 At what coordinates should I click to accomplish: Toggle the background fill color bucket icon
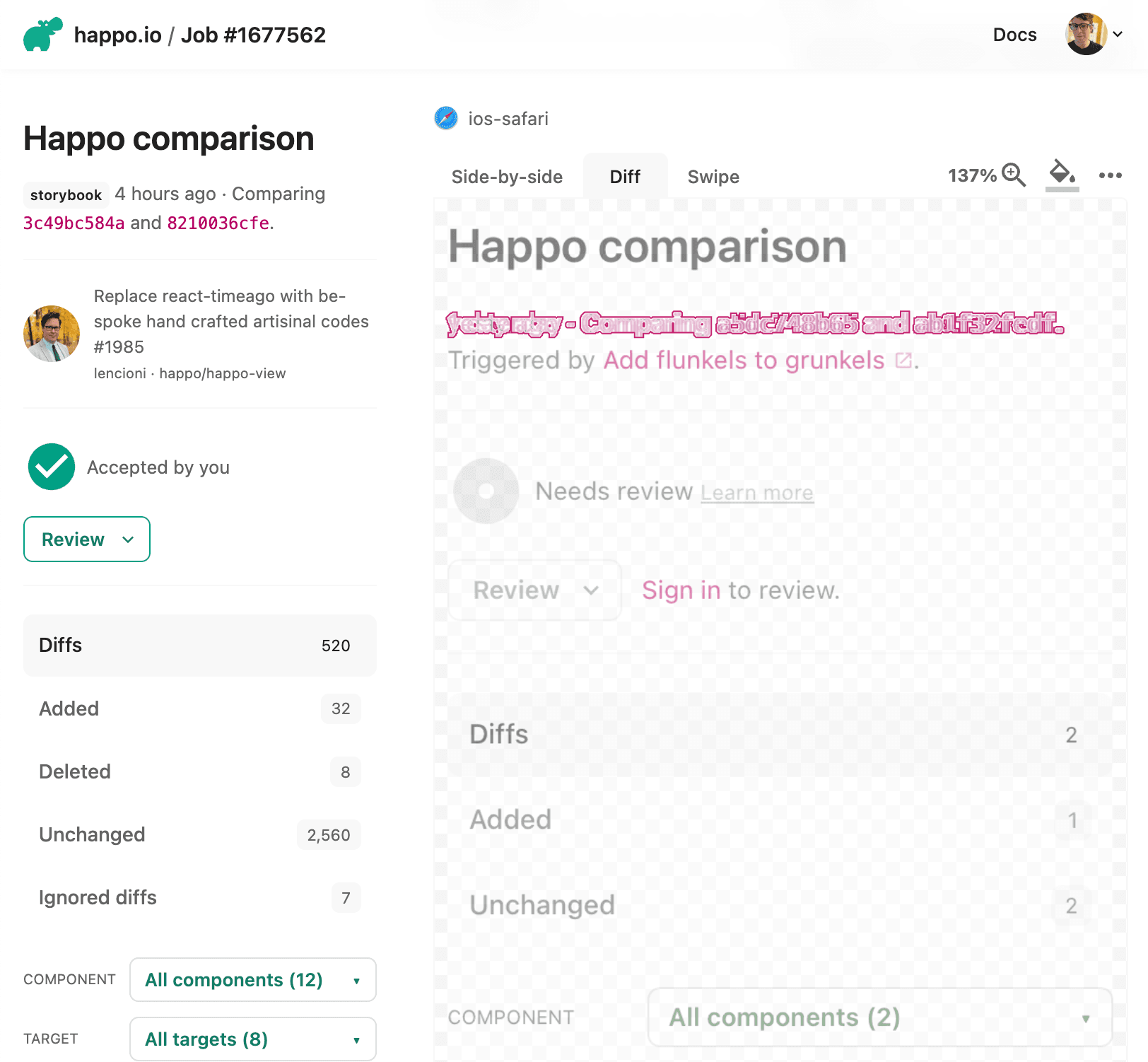pyautogui.click(x=1060, y=175)
